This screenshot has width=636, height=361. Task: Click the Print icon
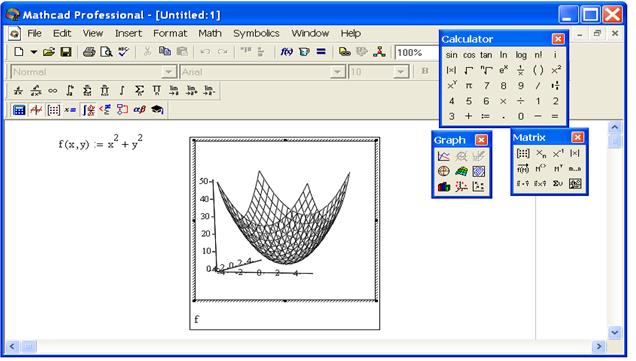[x=89, y=52]
